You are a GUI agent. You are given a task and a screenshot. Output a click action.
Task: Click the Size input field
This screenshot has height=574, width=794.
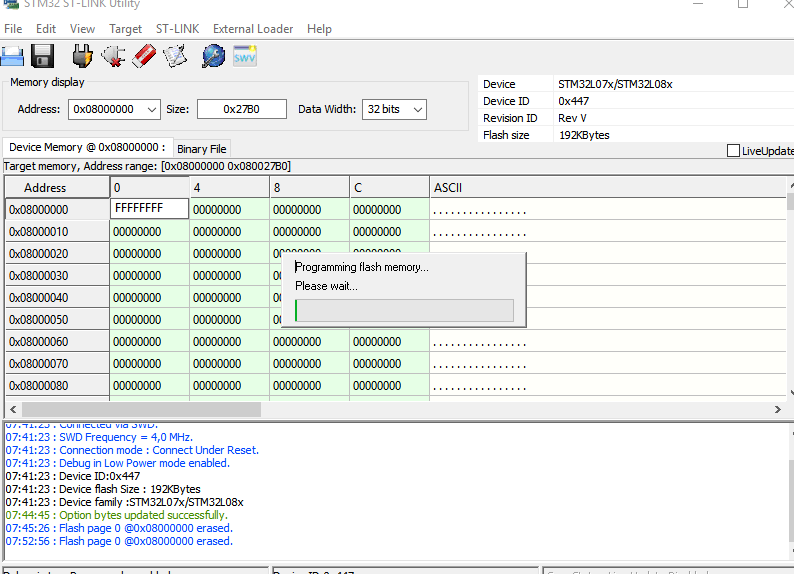point(241,109)
